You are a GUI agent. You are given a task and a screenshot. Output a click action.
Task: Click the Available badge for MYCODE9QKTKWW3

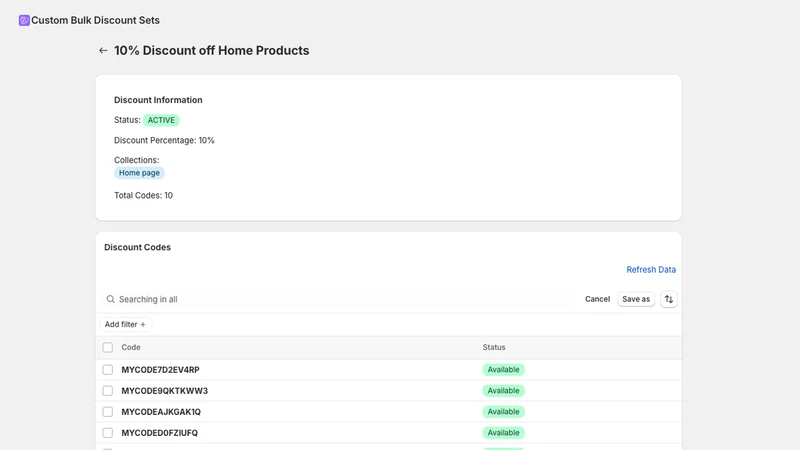[x=503, y=391]
